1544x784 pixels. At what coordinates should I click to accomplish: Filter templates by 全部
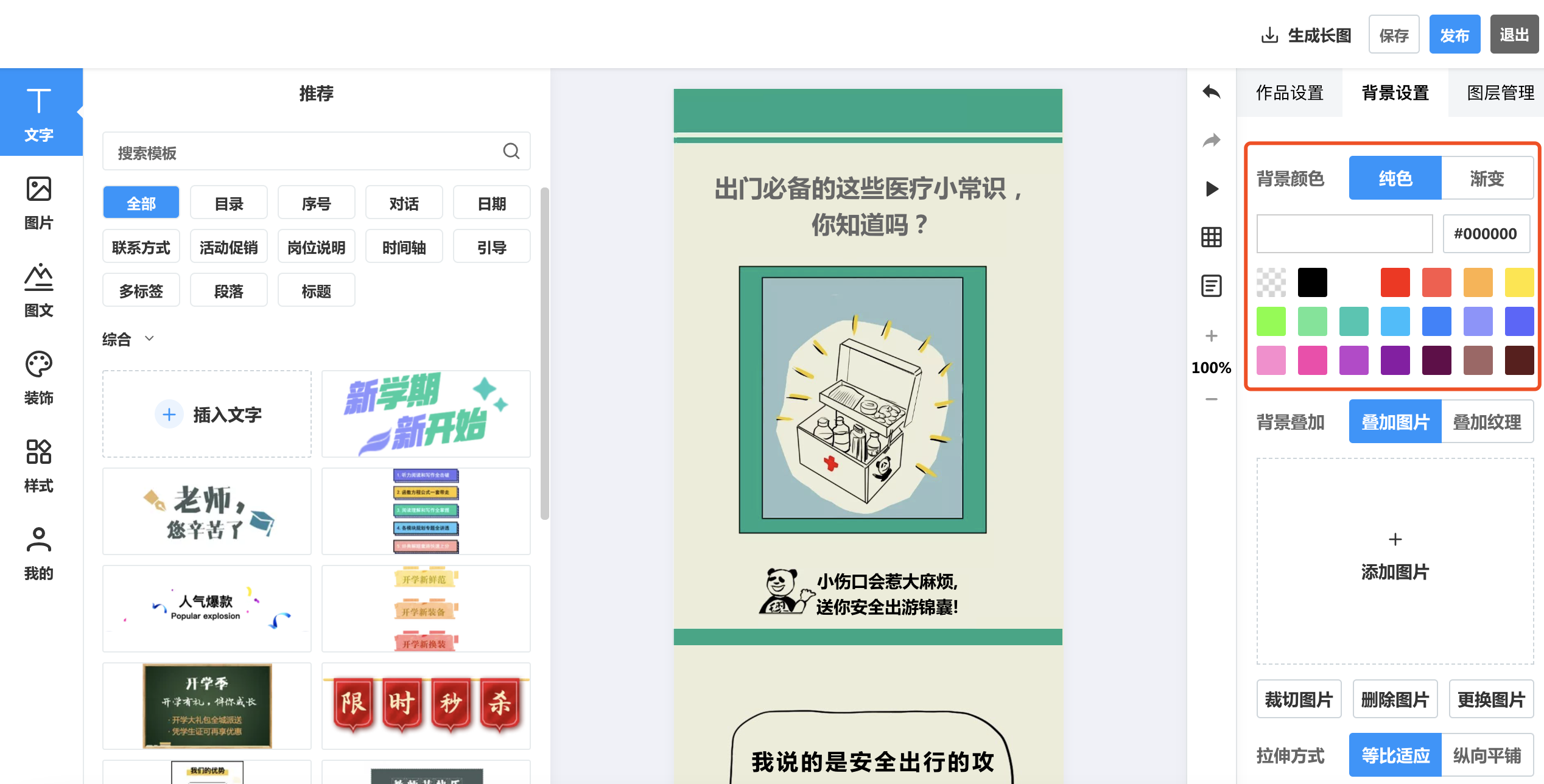point(141,203)
